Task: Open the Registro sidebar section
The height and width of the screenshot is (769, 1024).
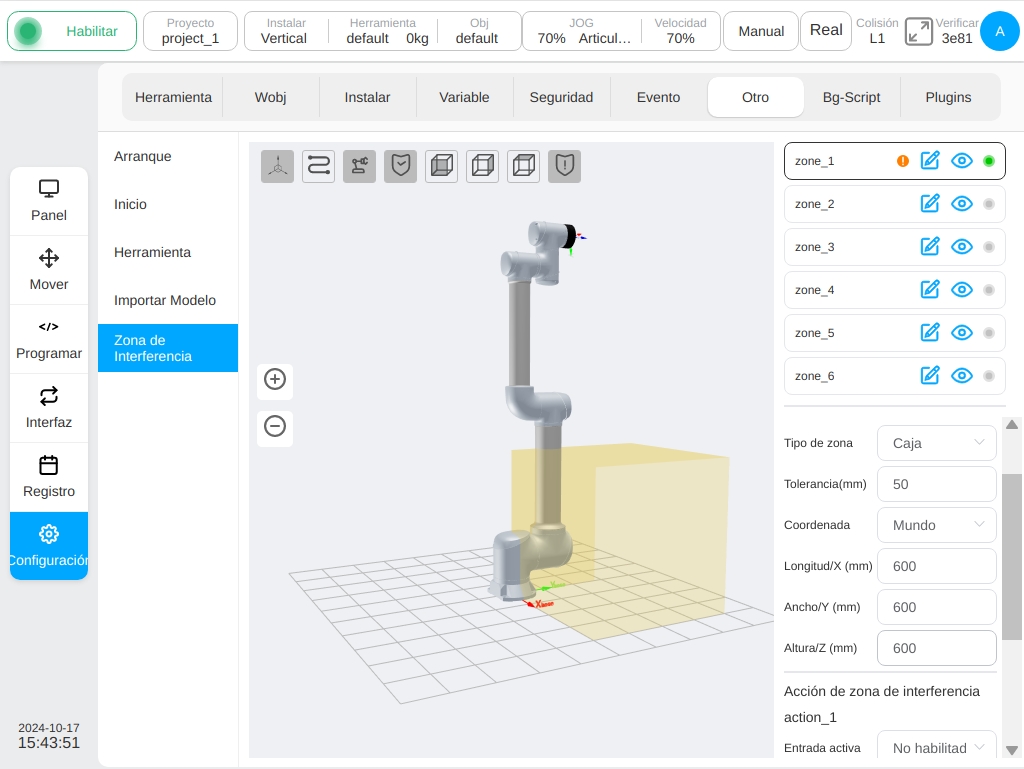Action: click(x=49, y=478)
